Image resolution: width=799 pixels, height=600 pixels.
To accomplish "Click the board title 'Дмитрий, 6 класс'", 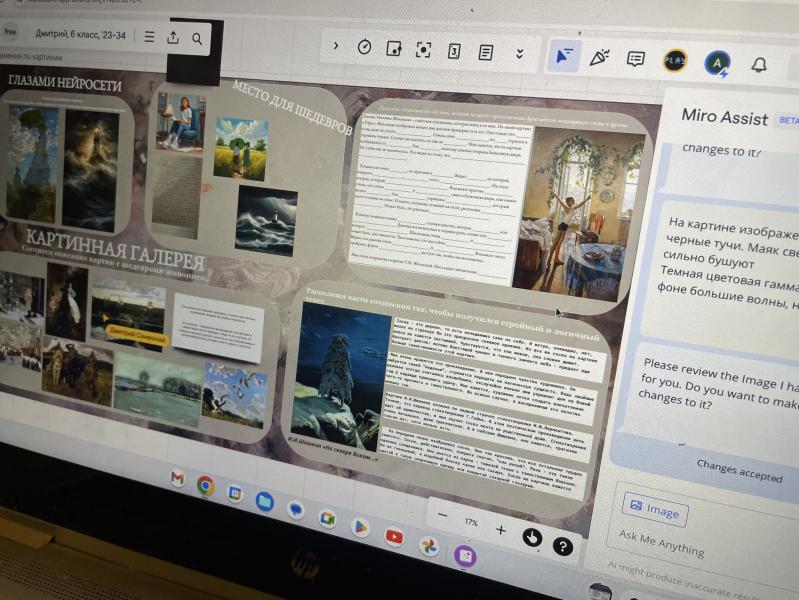I will 81,35.
